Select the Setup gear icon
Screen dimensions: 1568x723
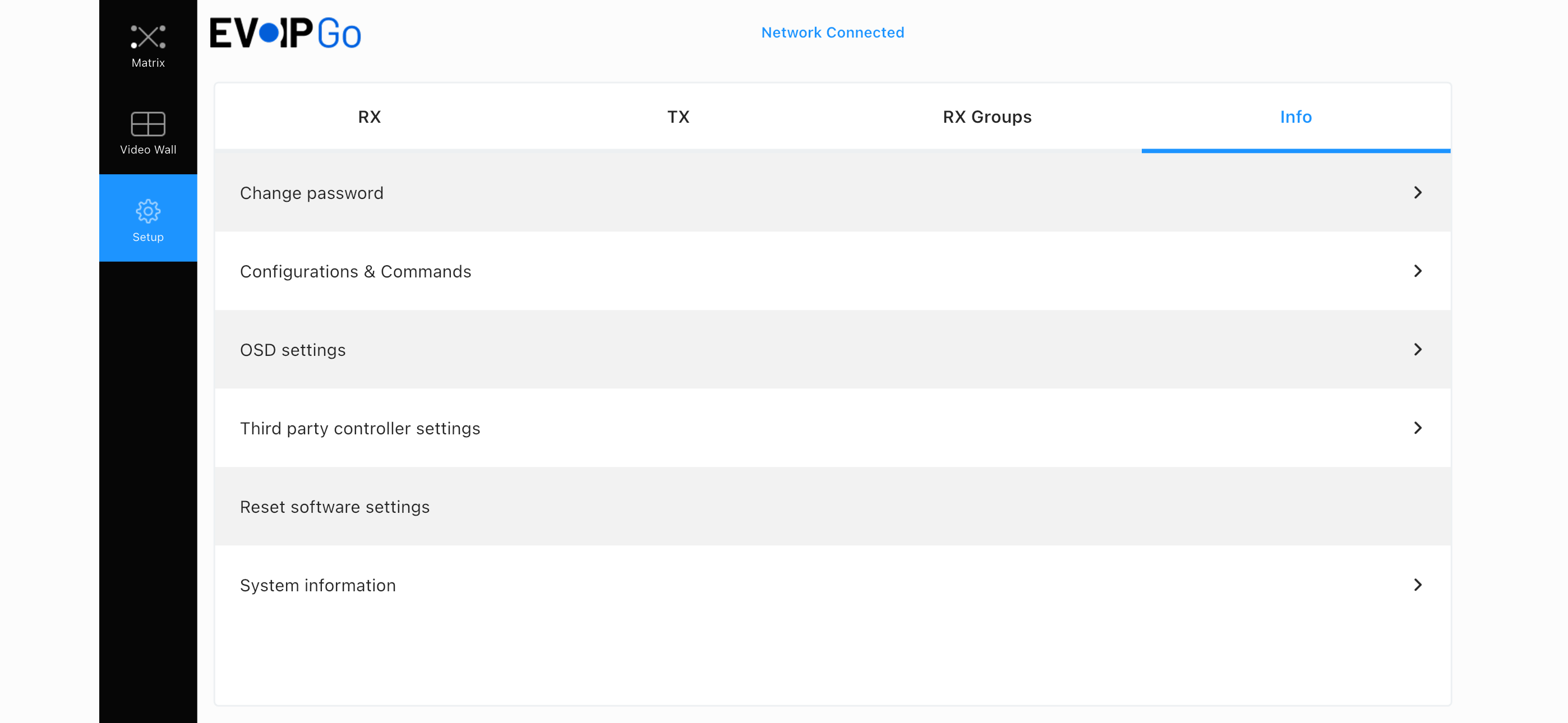click(148, 211)
